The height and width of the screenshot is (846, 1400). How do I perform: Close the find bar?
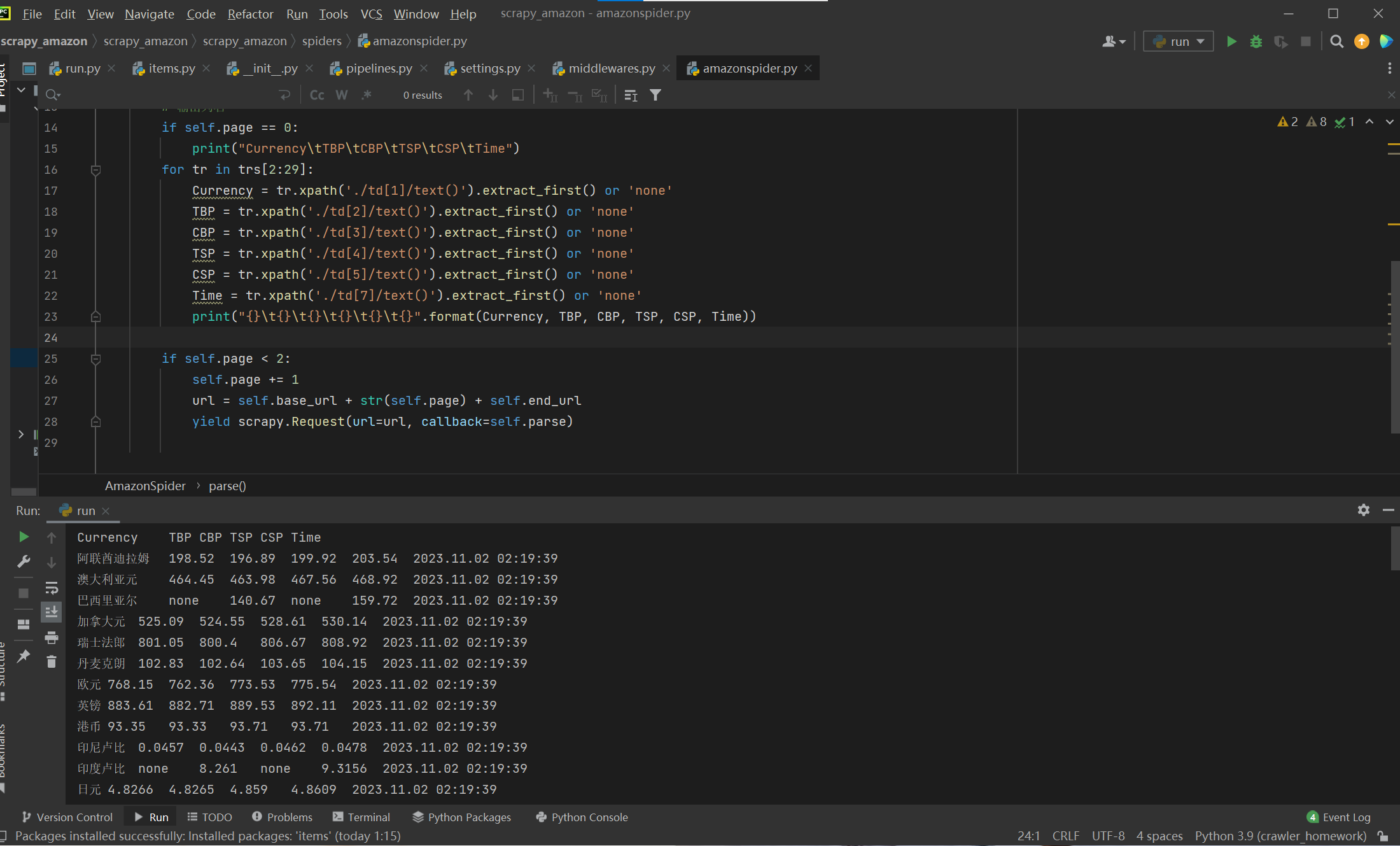1392,95
